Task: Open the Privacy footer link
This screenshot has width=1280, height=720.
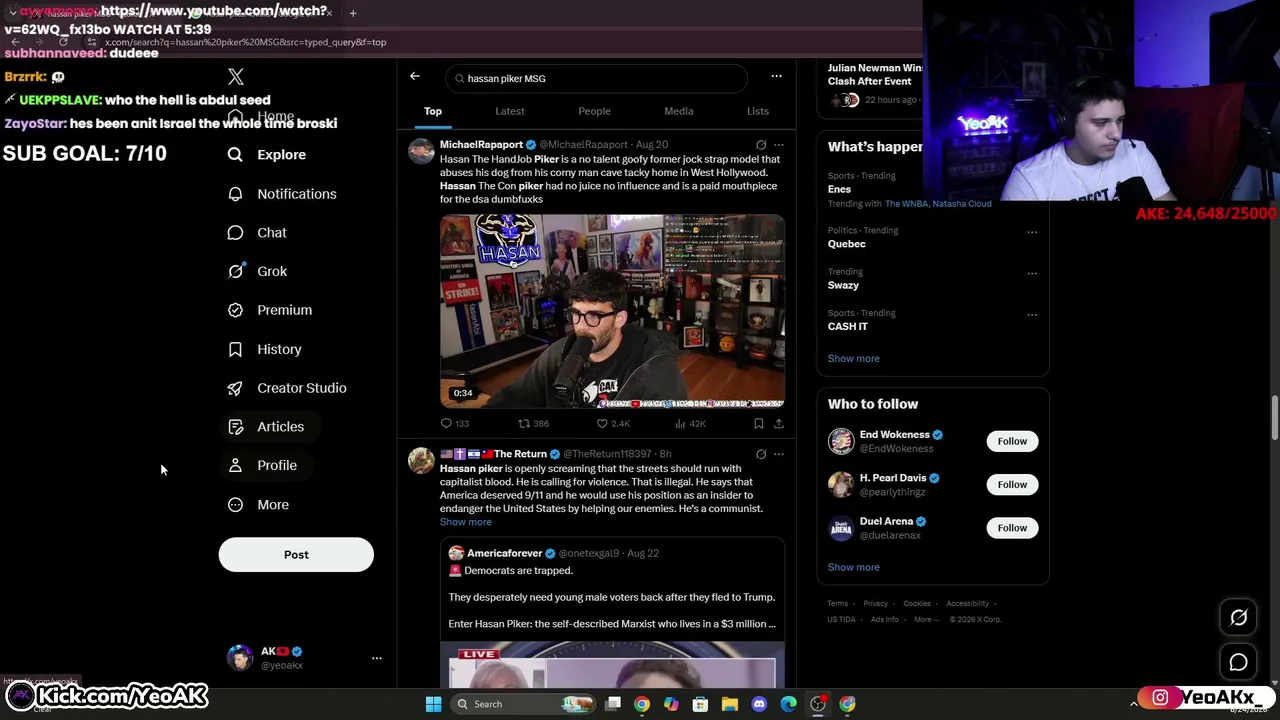Action: click(x=876, y=604)
